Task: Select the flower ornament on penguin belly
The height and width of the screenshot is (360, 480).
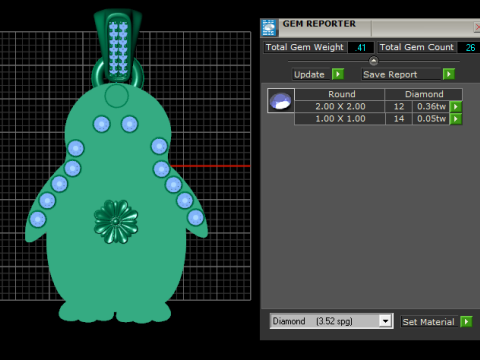Action: [116, 222]
